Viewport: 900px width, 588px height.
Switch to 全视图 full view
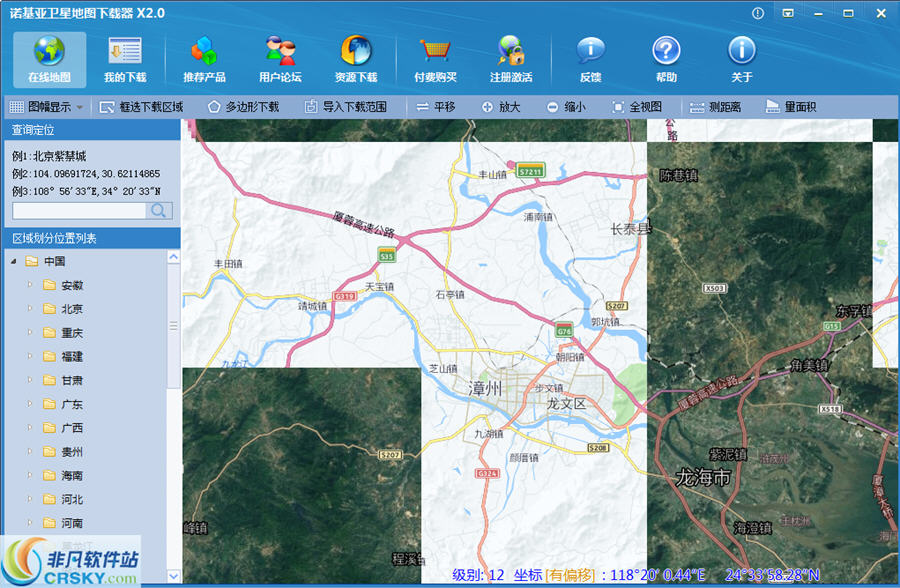pyautogui.click(x=637, y=107)
